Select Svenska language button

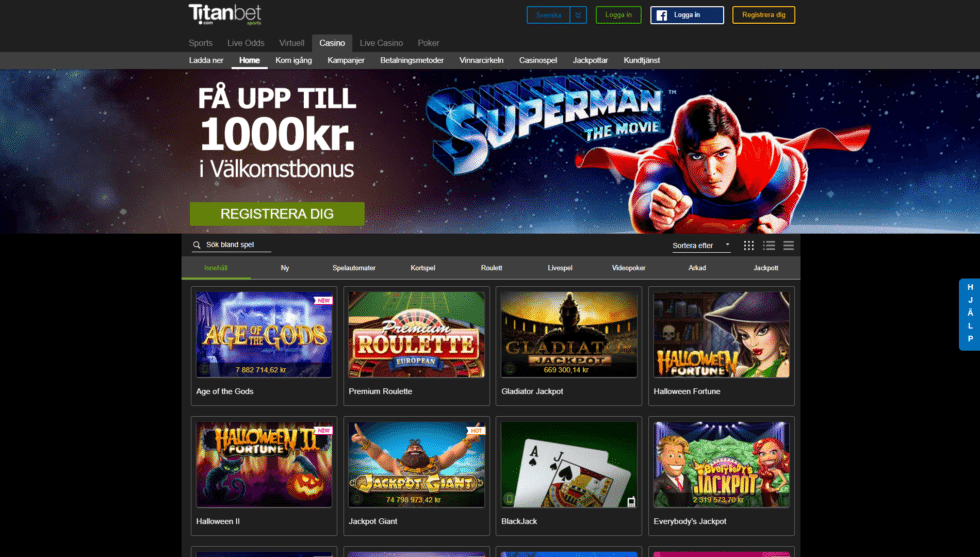(x=548, y=15)
